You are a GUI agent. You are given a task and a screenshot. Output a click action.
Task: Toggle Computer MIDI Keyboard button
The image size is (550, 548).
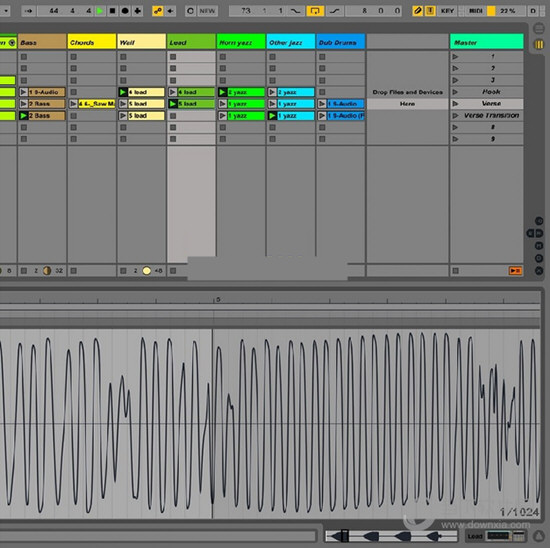point(430,11)
